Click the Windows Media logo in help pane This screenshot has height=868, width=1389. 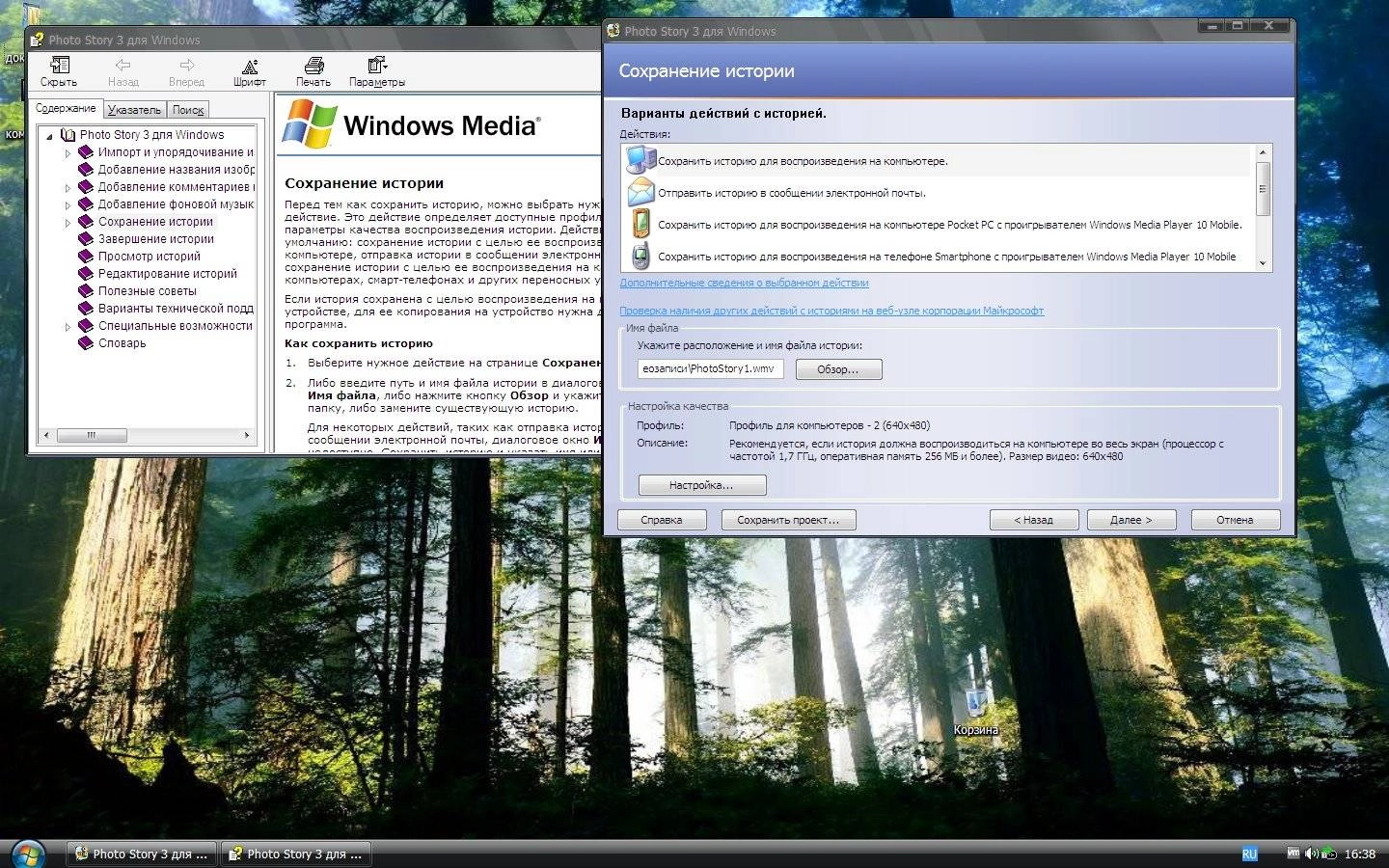point(411,124)
